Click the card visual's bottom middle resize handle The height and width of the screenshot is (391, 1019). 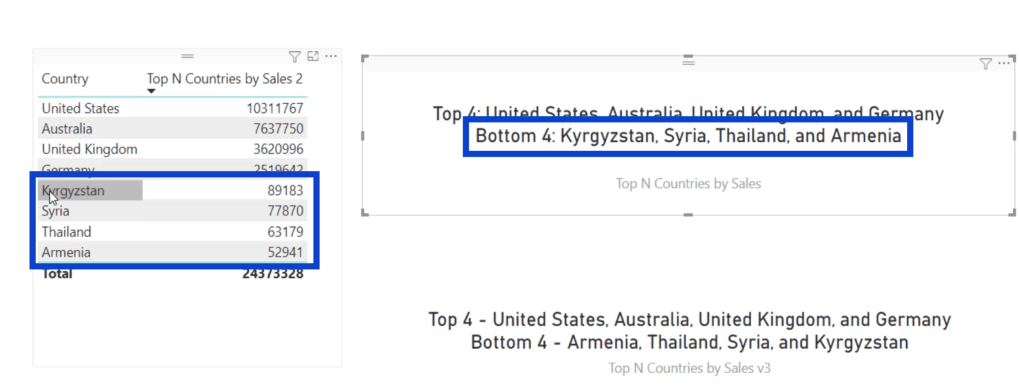688,214
